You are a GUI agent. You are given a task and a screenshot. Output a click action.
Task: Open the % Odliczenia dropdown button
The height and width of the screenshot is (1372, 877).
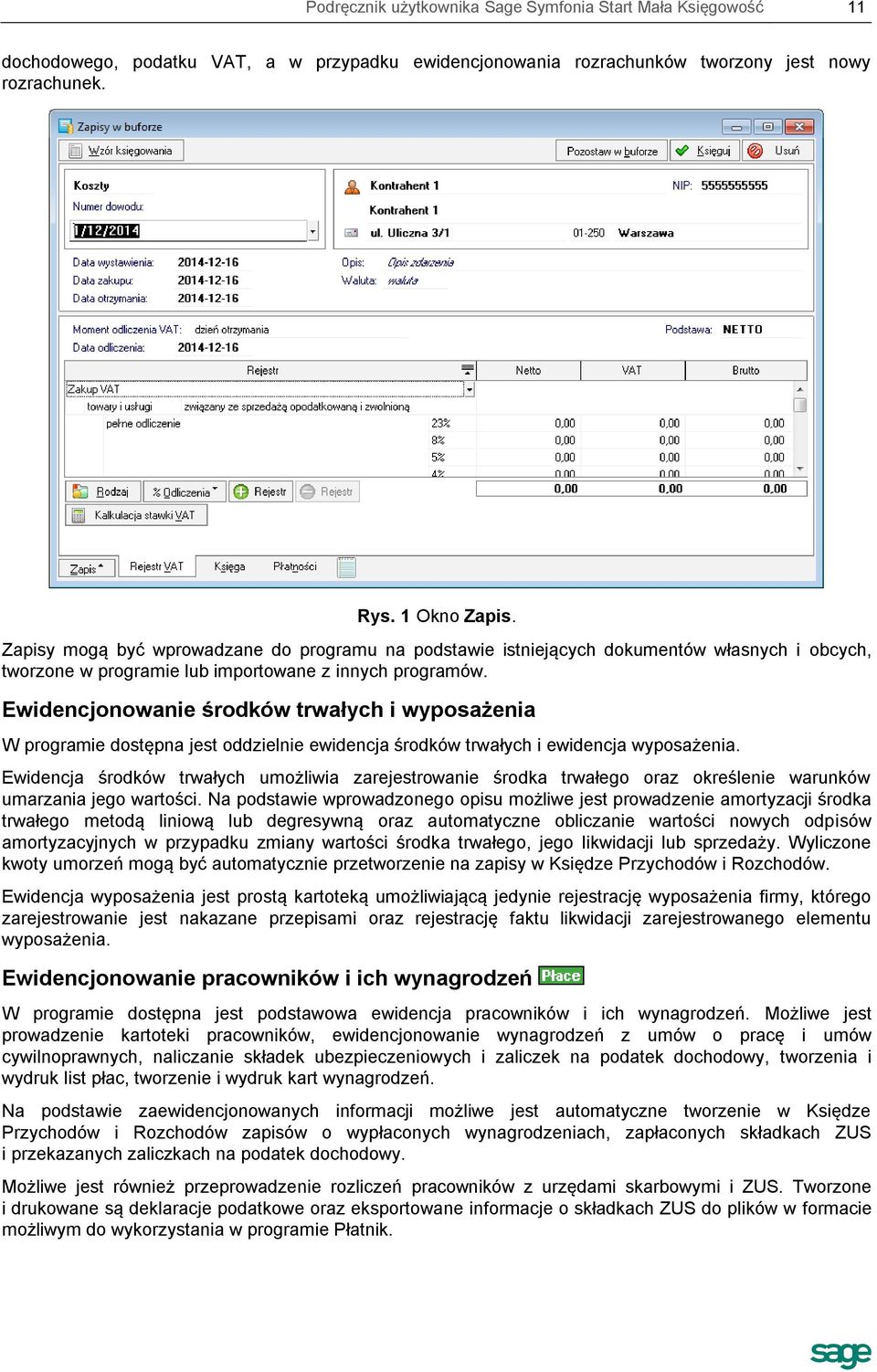pyautogui.click(x=185, y=491)
